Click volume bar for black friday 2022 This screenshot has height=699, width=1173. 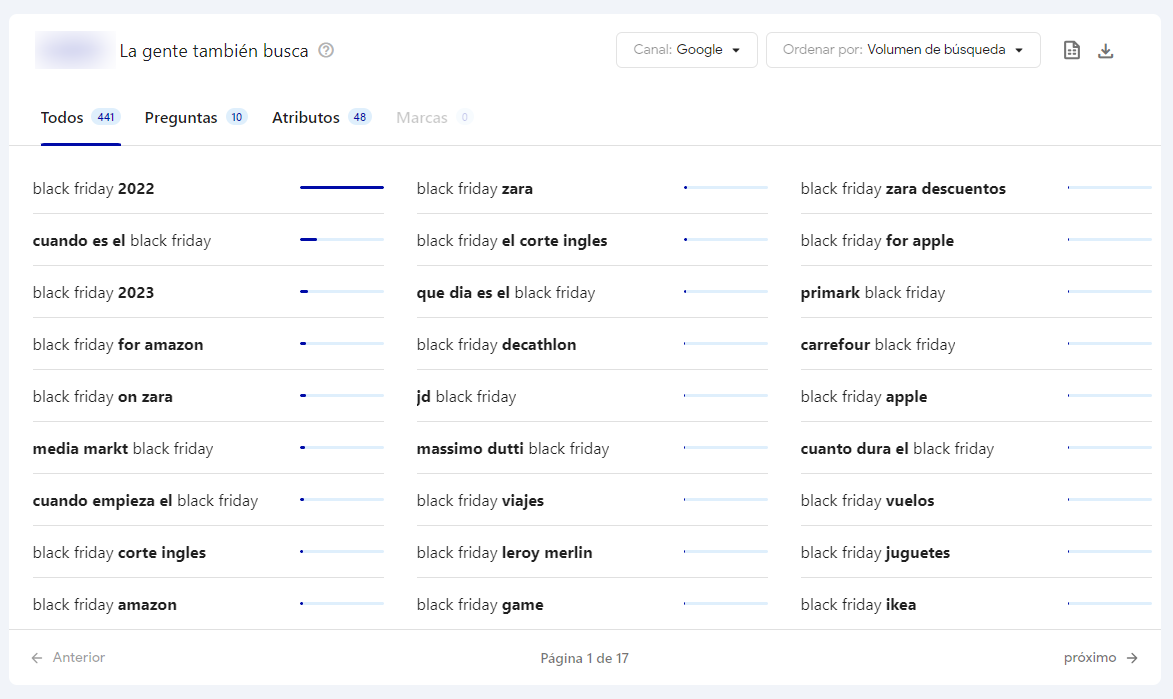(342, 187)
